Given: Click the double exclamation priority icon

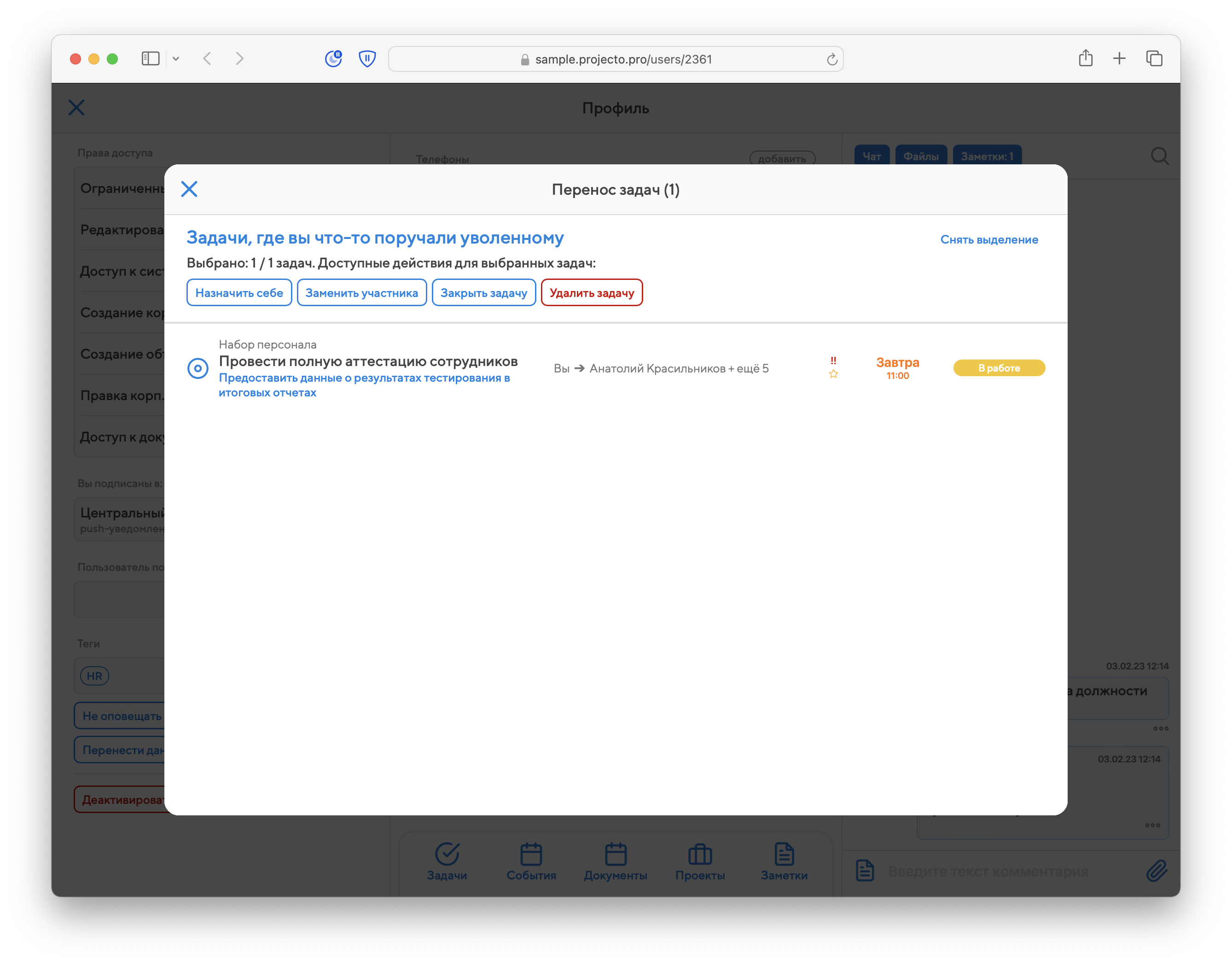Looking at the screenshot, I should click(833, 360).
